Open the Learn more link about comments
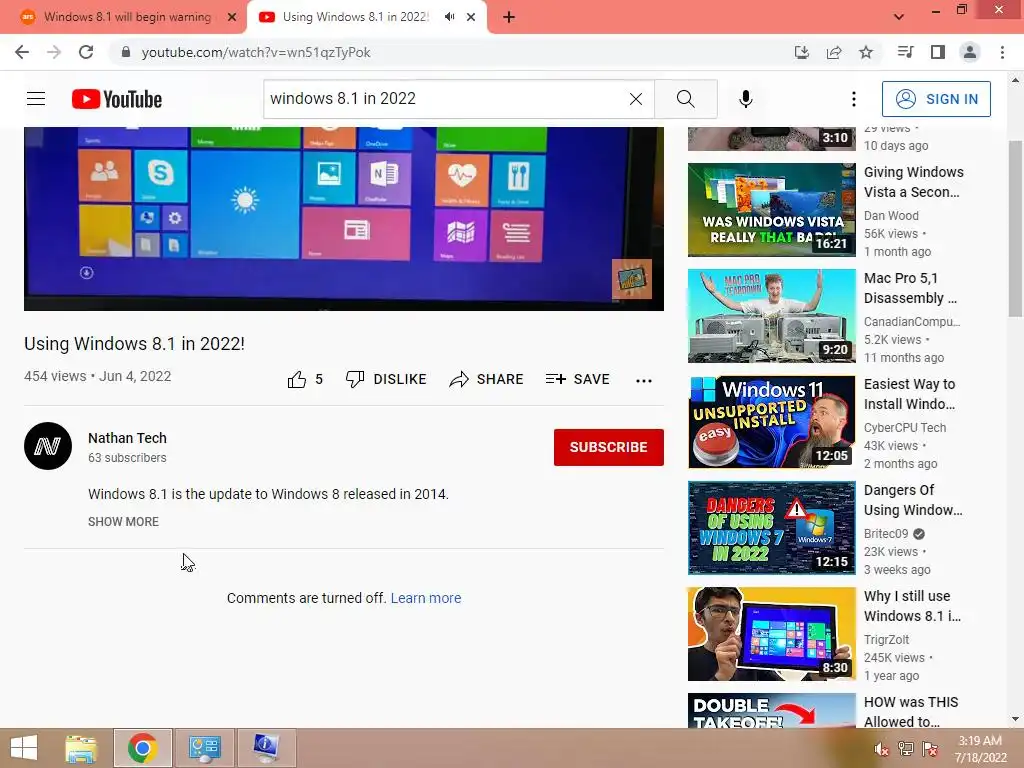Screen dimensions: 1024x768 426,598
